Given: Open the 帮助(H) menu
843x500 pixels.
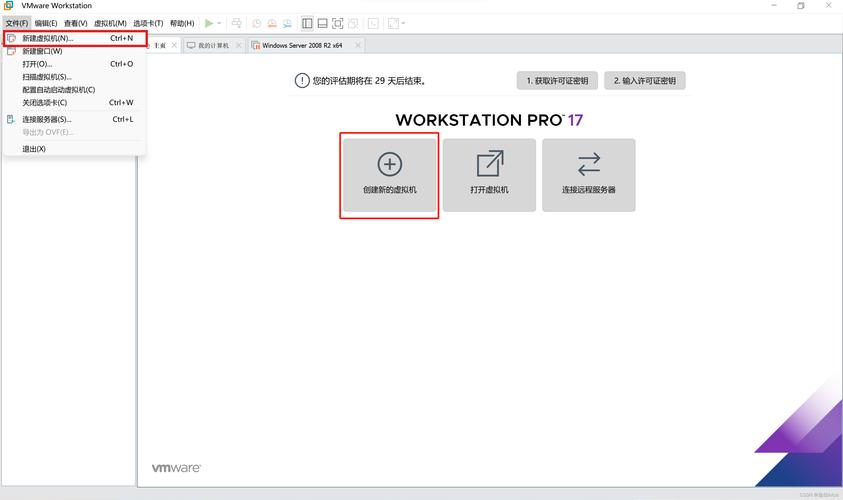Looking at the screenshot, I should coord(182,23).
